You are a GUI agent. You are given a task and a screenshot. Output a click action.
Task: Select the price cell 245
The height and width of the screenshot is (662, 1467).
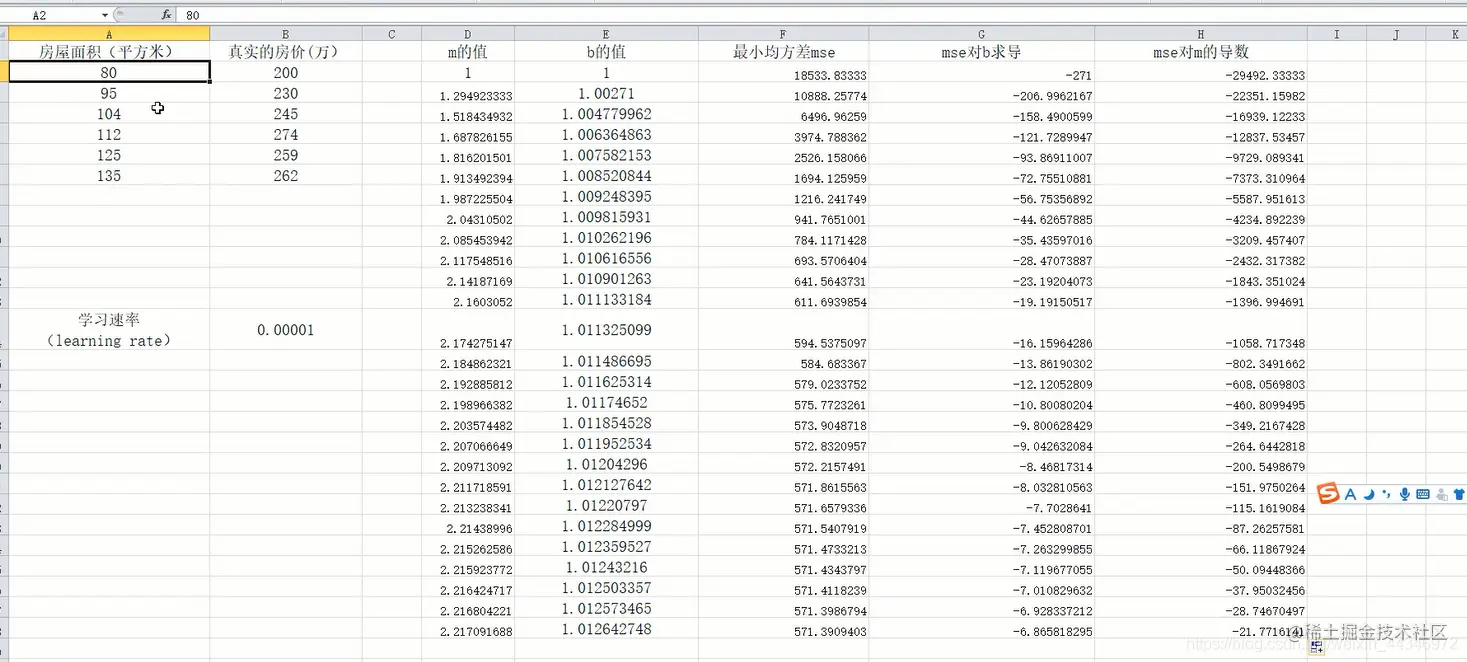[x=286, y=114]
